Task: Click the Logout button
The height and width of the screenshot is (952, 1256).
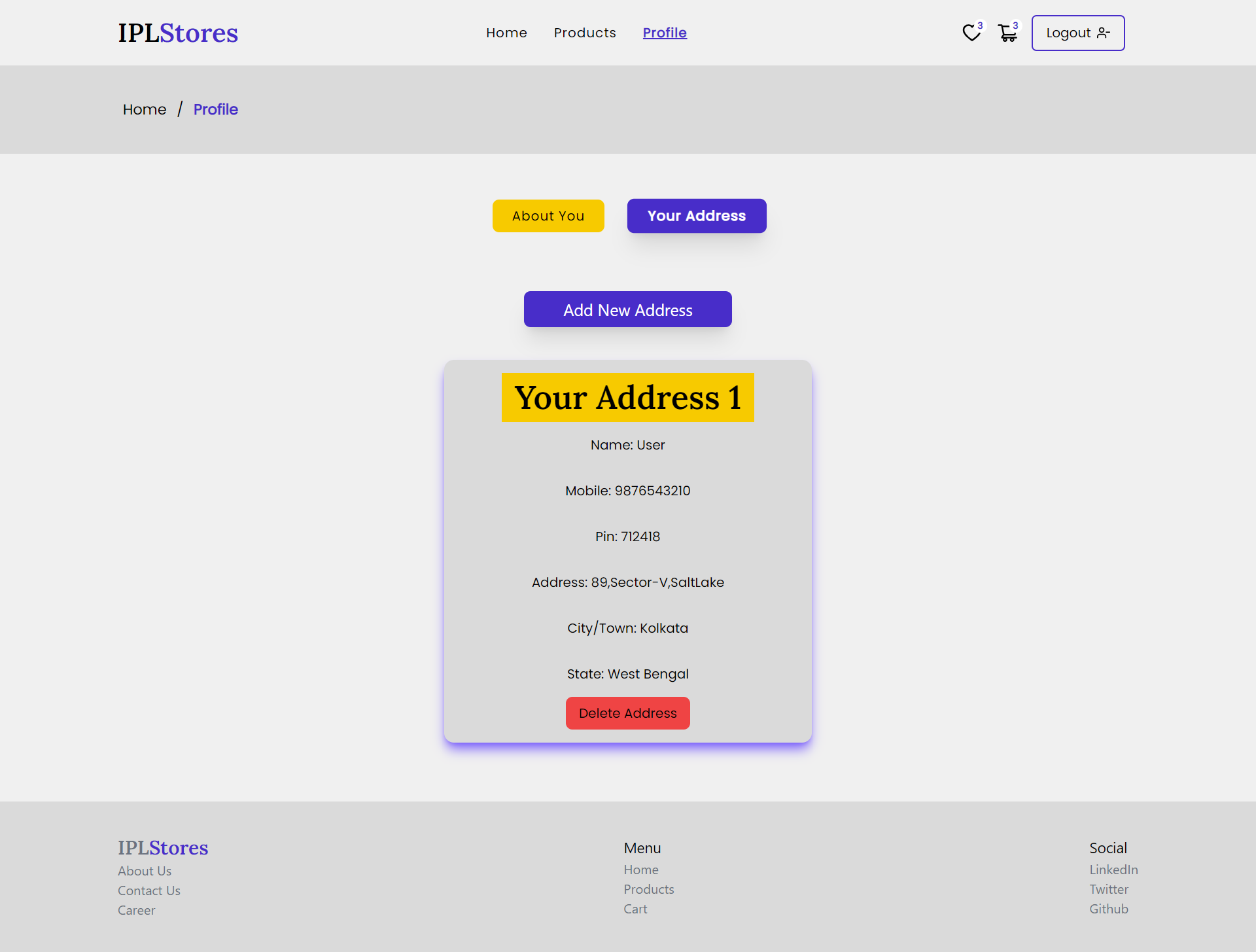Action: coord(1077,33)
